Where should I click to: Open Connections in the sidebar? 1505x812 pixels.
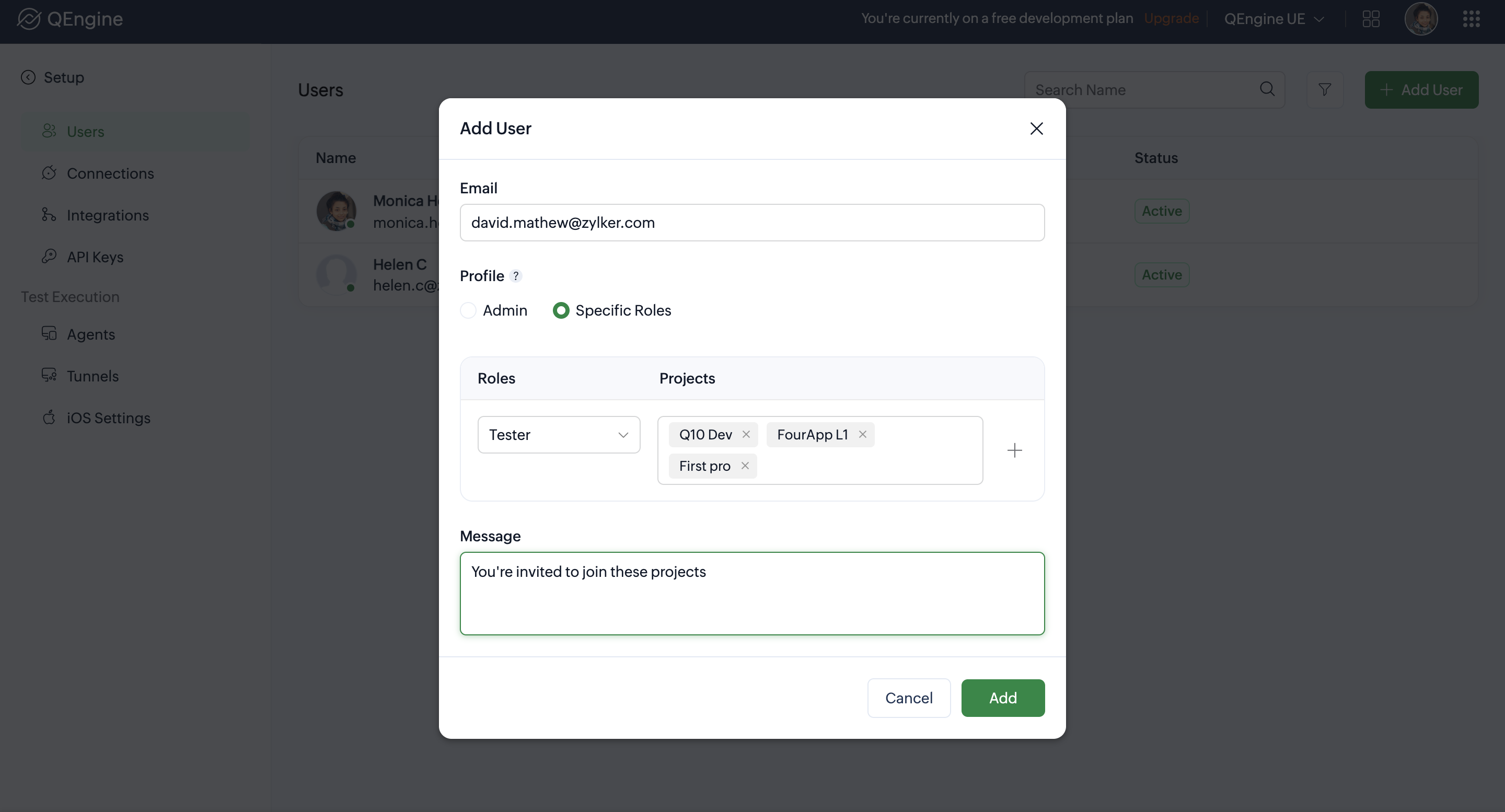click(x=110, y=173)
